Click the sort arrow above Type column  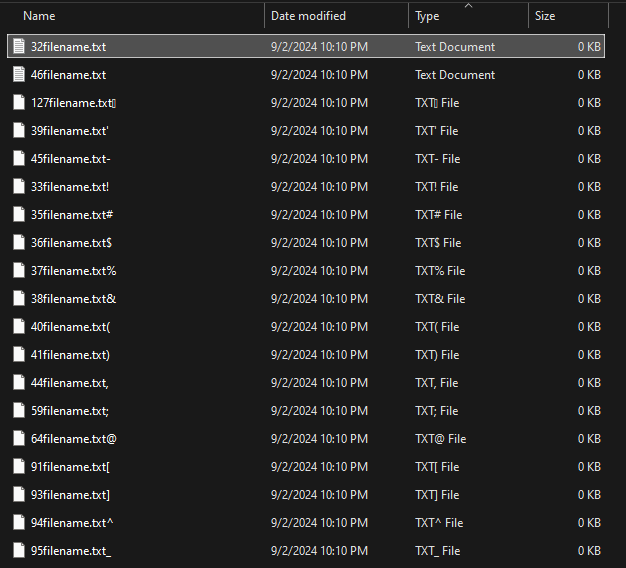(468, 5)
